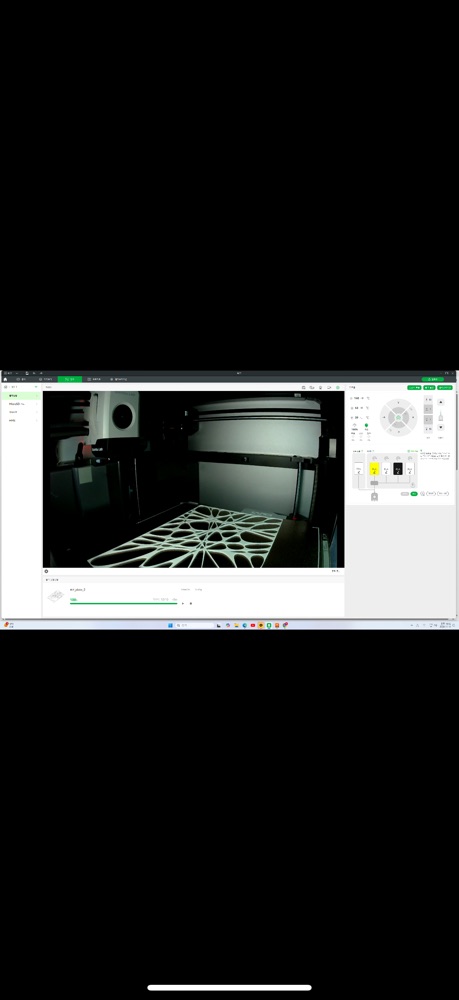Click the extruder up arrow button
The height and width of the screenshot is (1000, 459).
(440, 402)
